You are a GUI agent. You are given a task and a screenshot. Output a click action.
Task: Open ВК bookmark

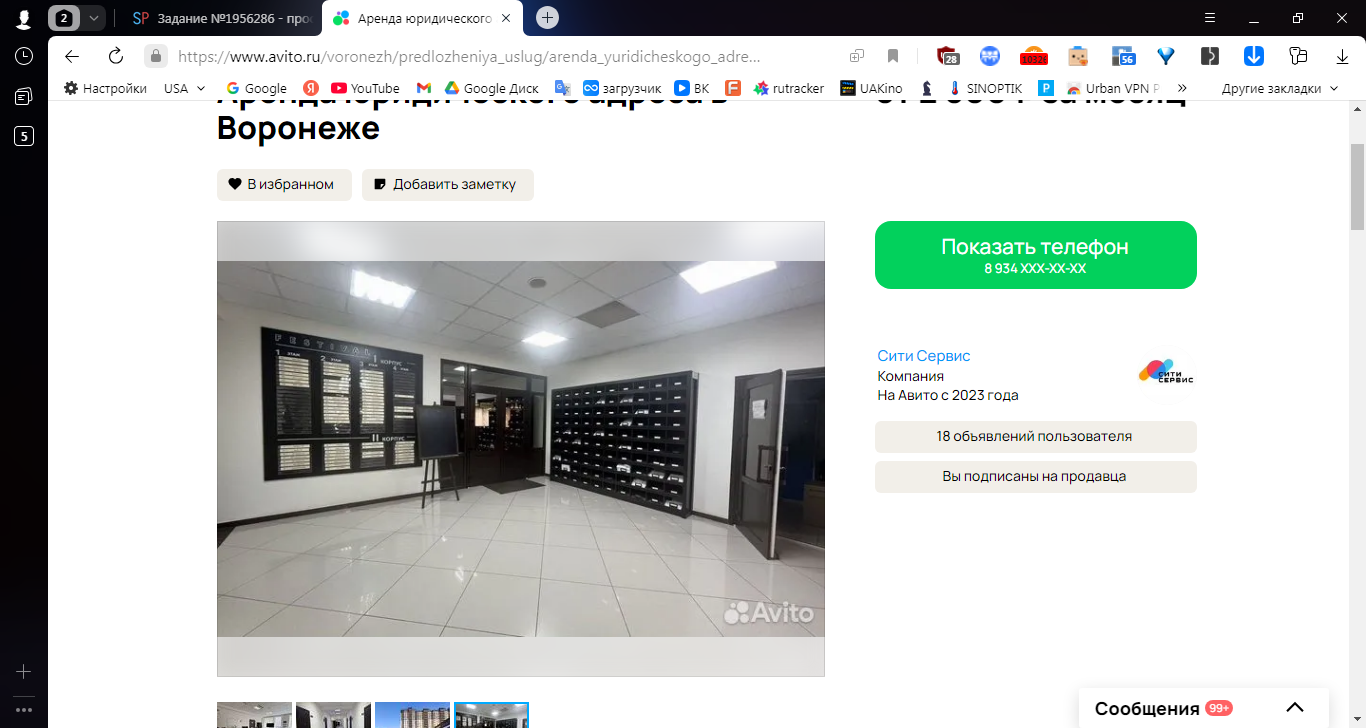(x=692, y=88)
